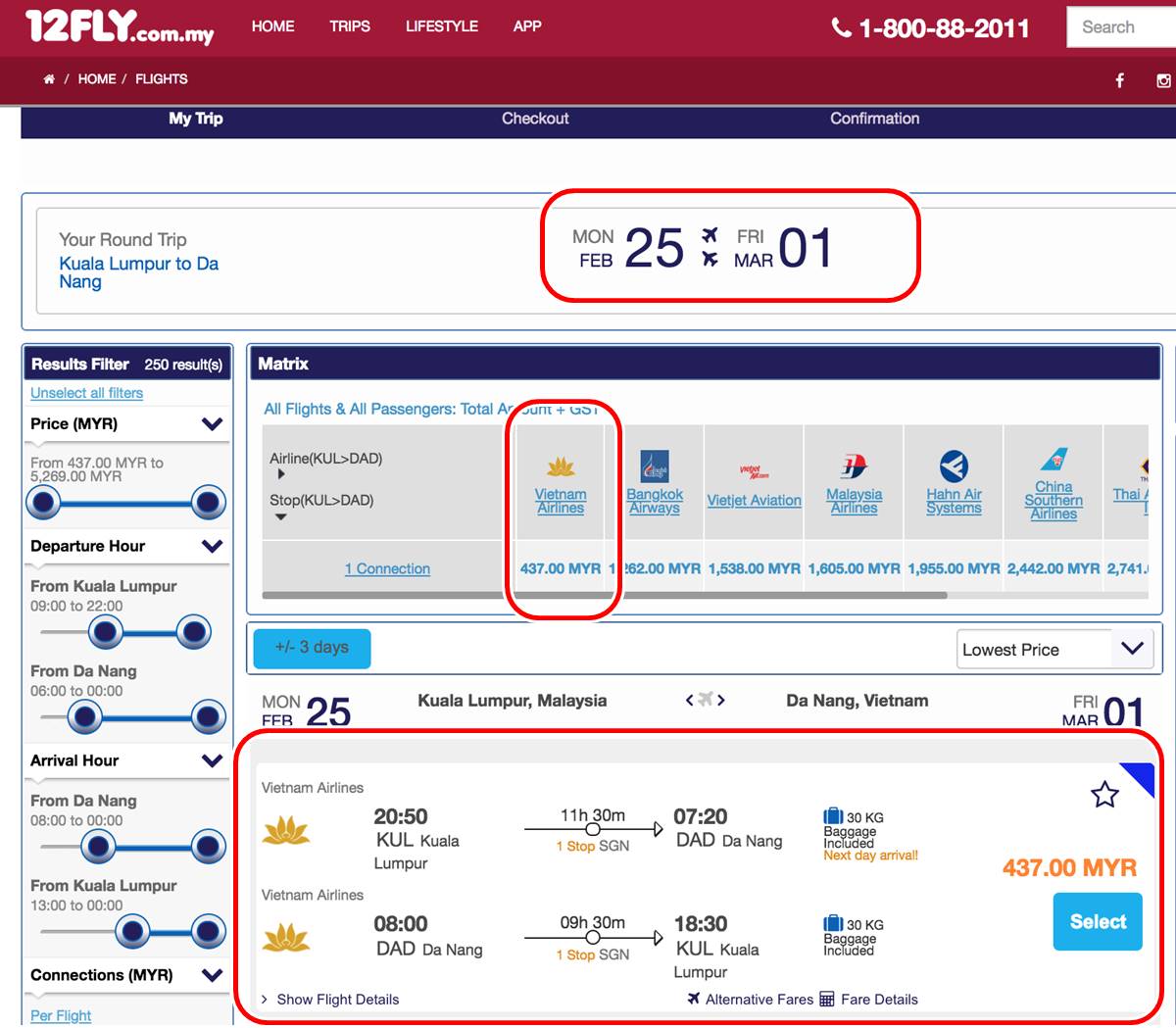Screen dimensions: 1176x1028
Task: Click the matrix horizontal scrollbar
Action: click(x=604, y=595)
